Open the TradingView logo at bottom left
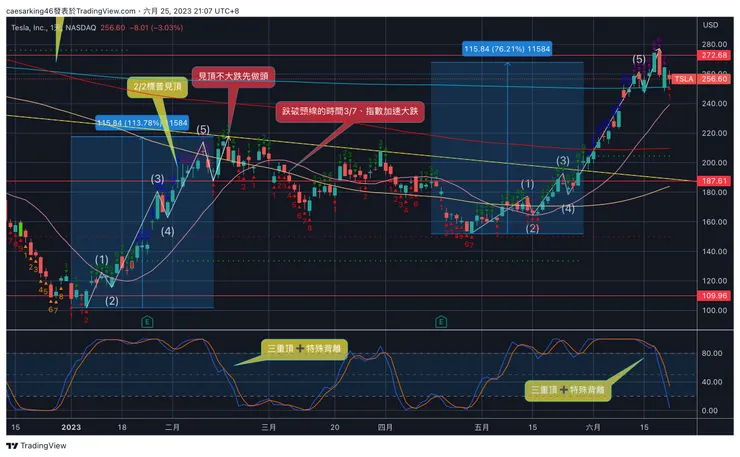Image resolution: width=740 pixels, height=457 pixels. point(36,446)
